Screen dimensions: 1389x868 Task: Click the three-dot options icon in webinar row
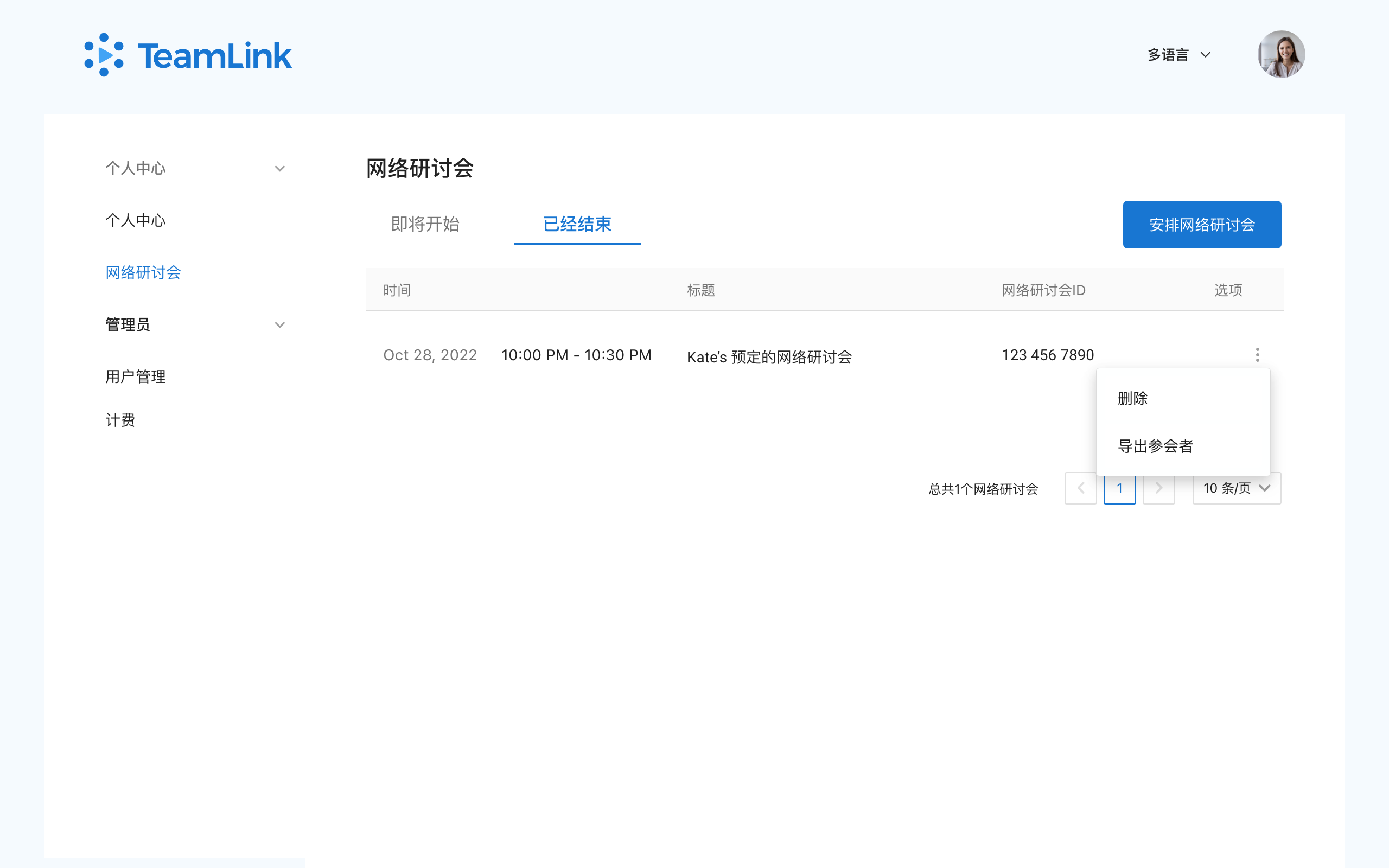click(x=1257, y=355)
